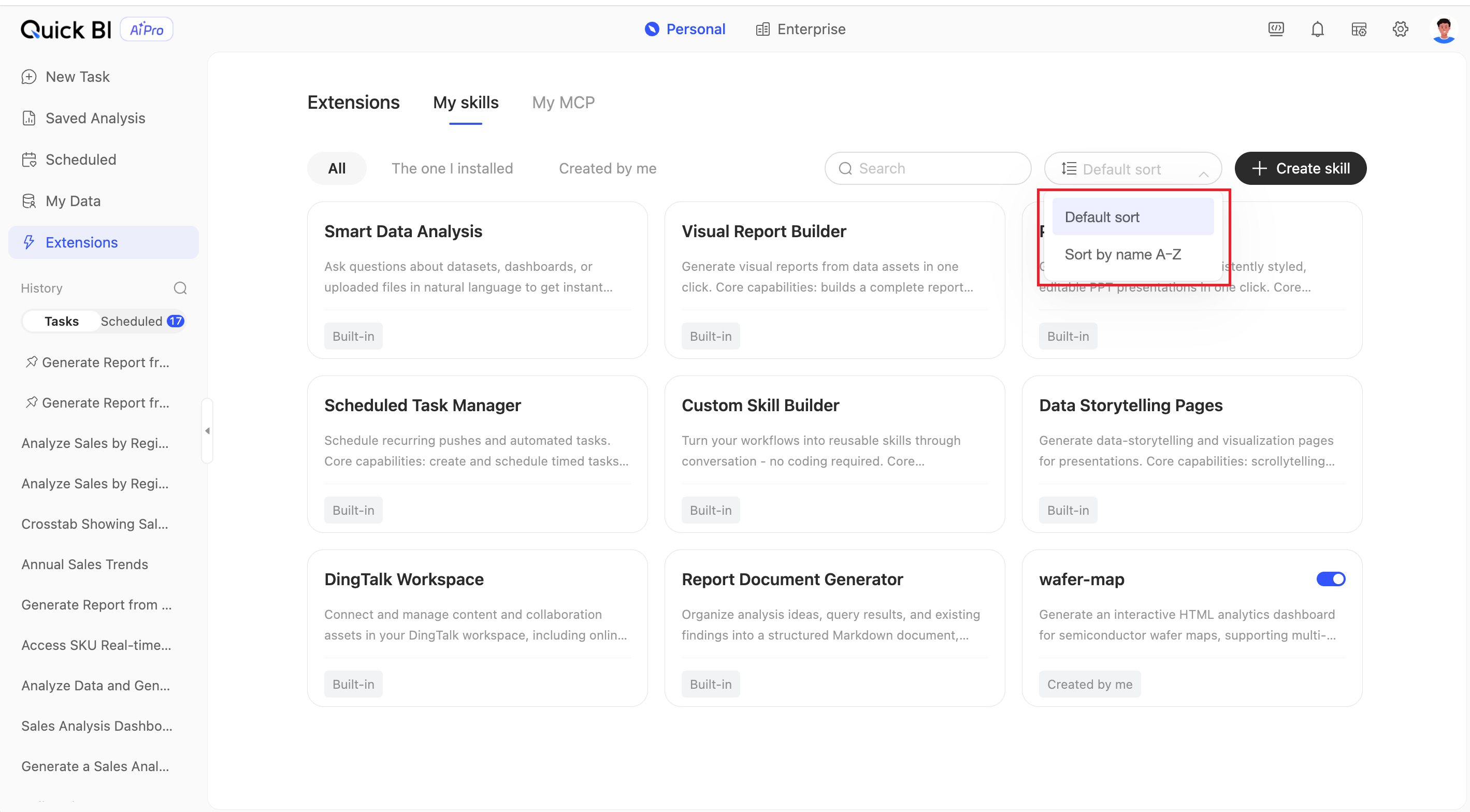1470x812 pixels.
Task: Open the Report Document Generator card
Action: tap(834, 628)
